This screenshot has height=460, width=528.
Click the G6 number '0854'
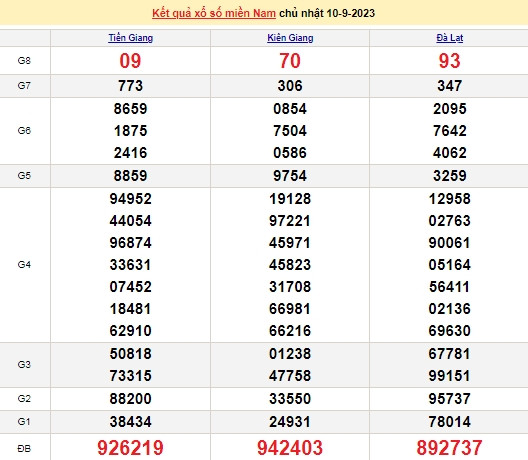pos(290,109)
